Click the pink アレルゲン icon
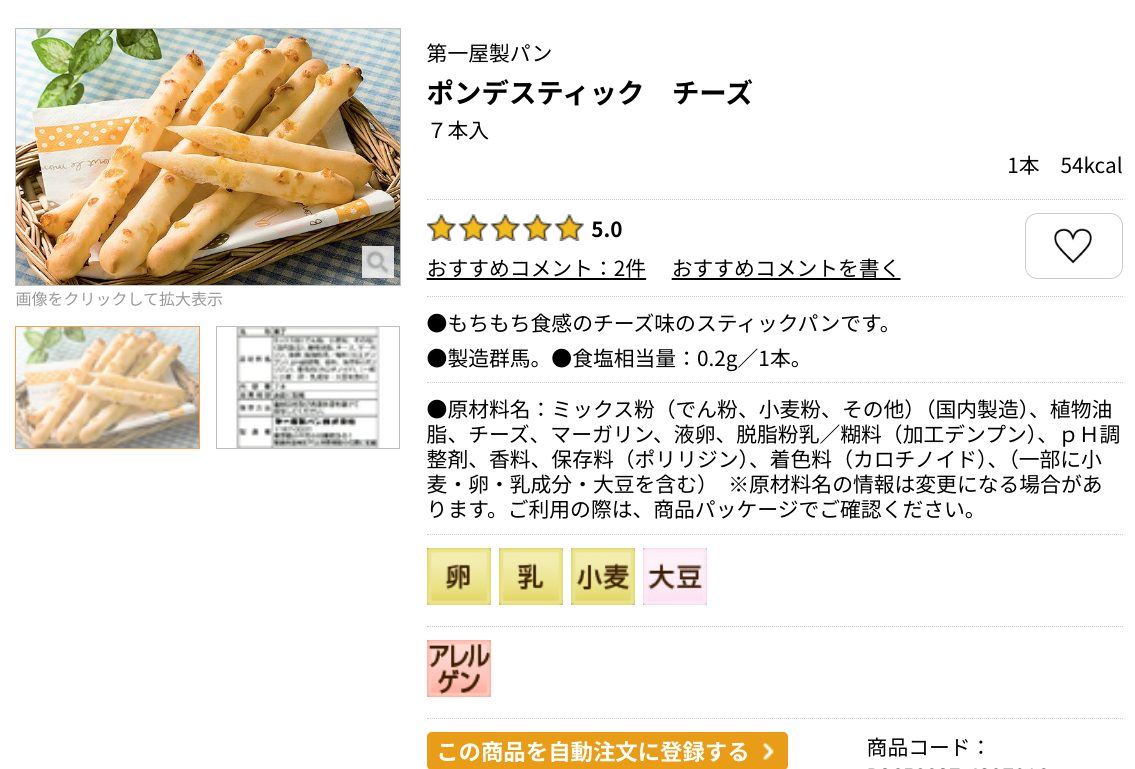The height and width of the screenshot is (769, 1135). click(459, 668)
